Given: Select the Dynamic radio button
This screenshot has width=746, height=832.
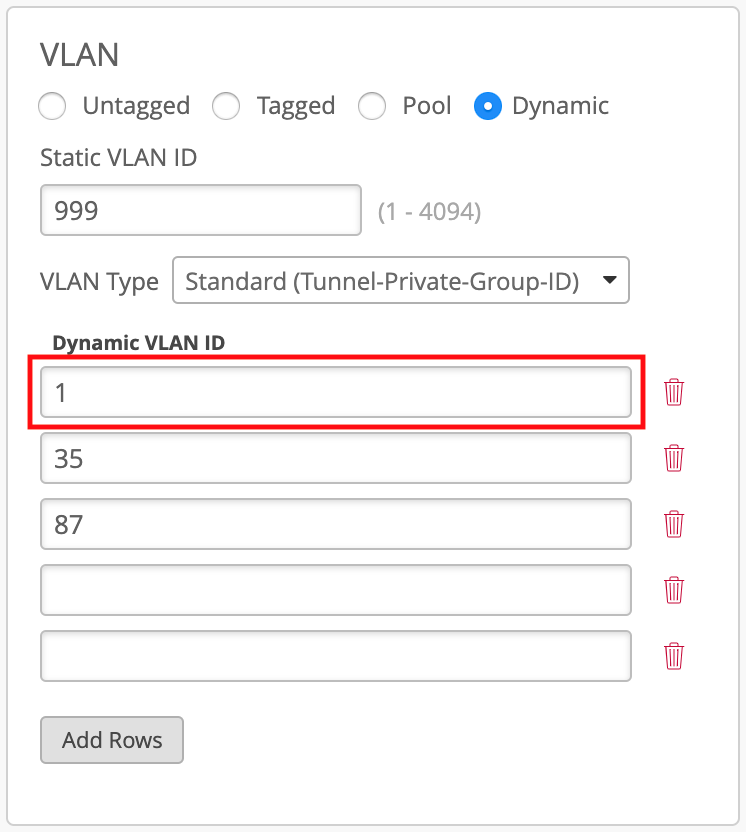Looking at the screenshot, I should click(x=487, y=106).
